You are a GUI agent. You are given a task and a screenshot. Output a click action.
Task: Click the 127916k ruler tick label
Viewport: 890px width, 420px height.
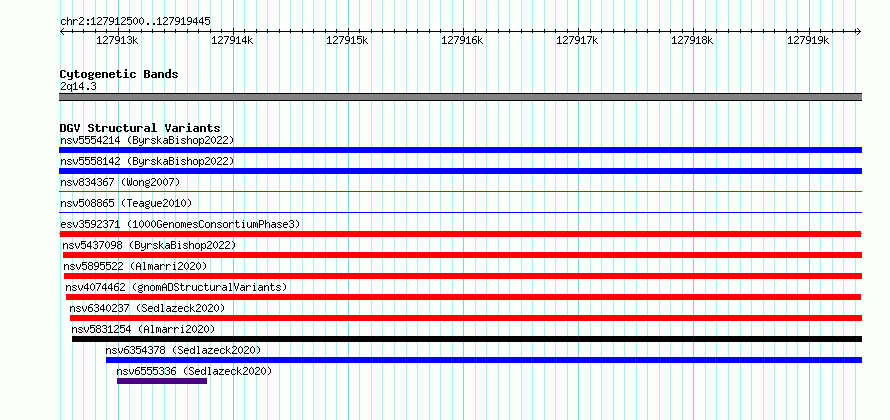coord(462,40)
